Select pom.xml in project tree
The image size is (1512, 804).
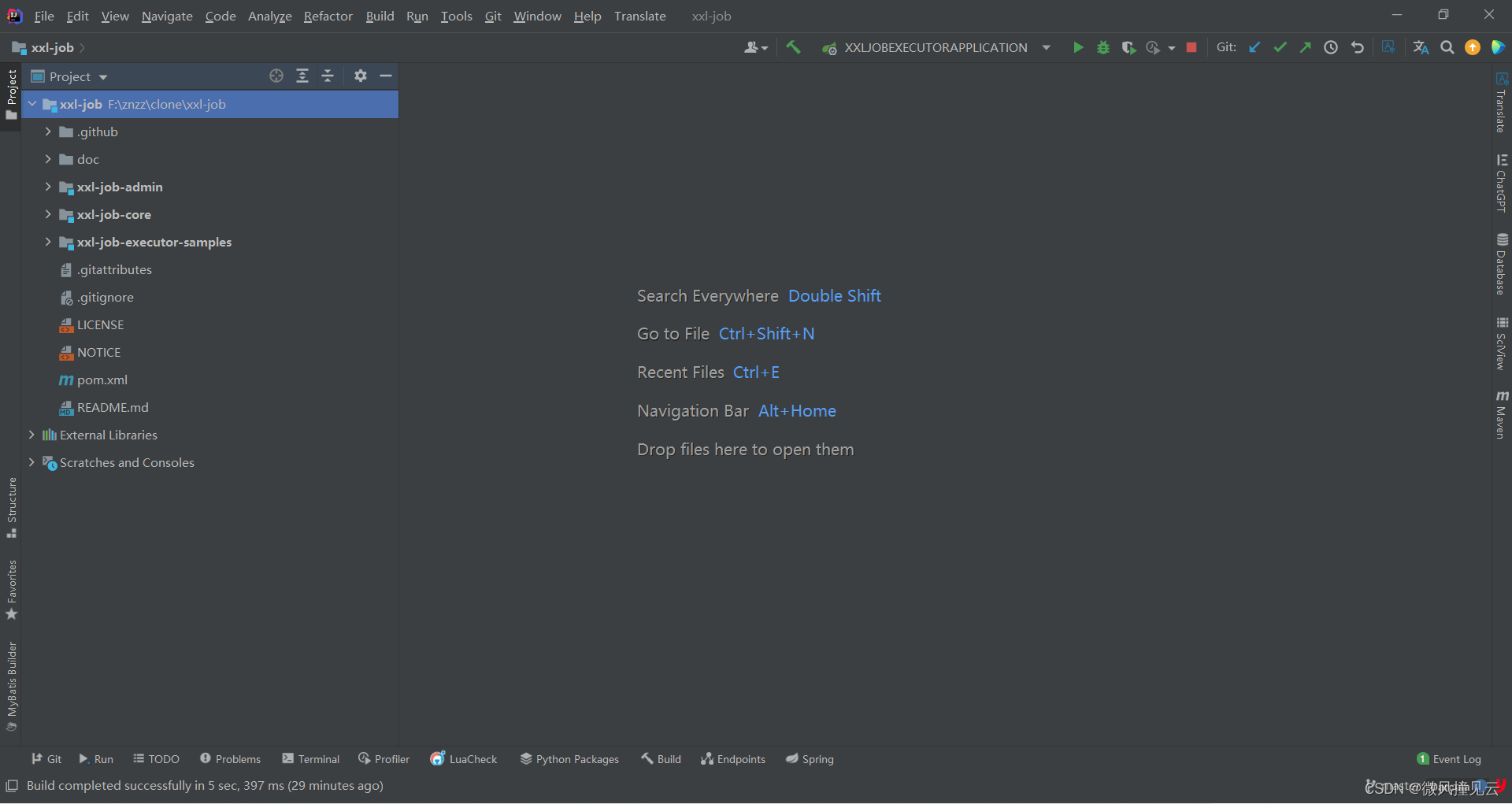[102, 380]
